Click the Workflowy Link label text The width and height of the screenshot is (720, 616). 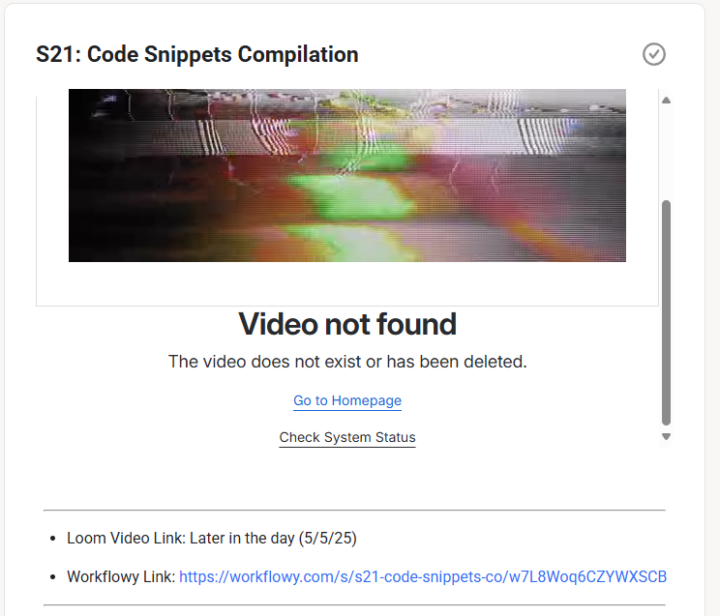(121, 577)
